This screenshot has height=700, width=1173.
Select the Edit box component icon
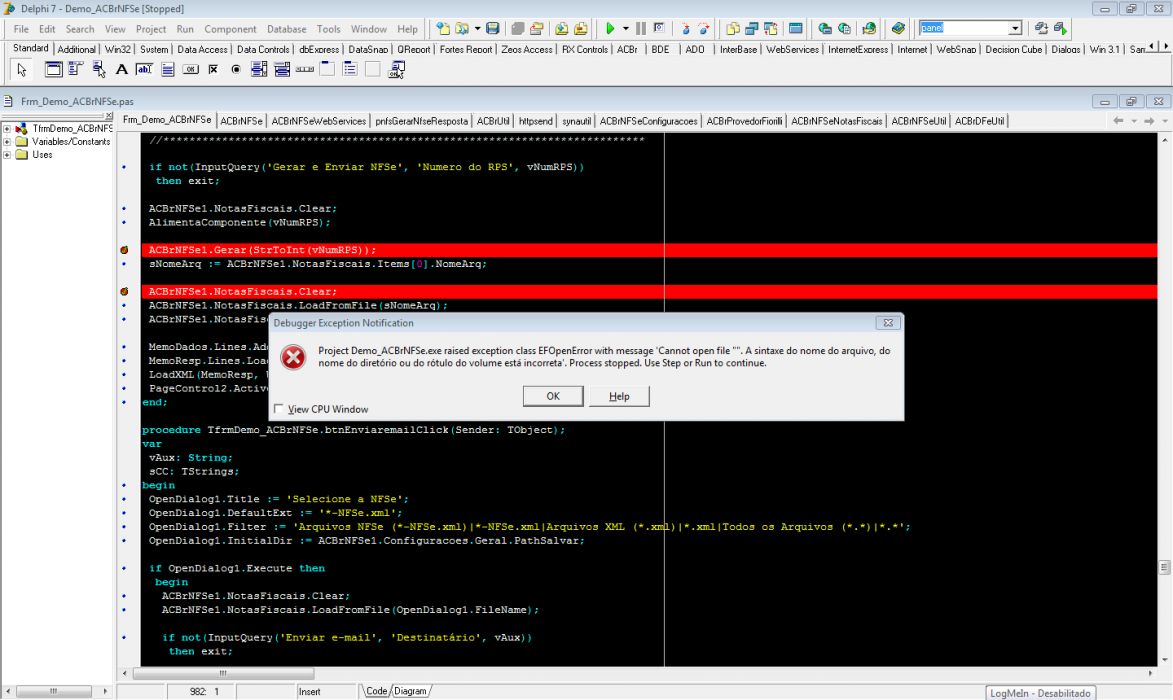tap(144, 70)
